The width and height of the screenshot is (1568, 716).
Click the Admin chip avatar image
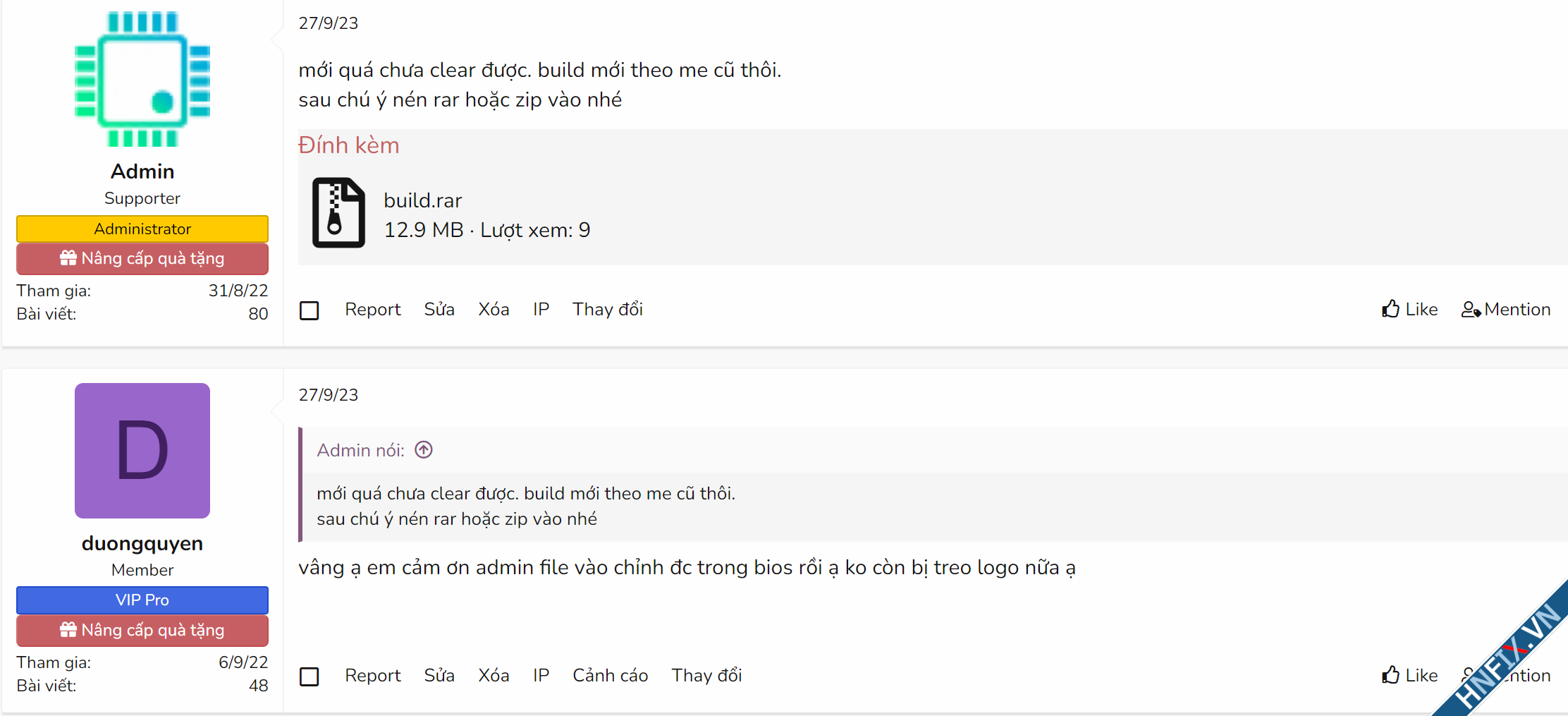[142, 78]
